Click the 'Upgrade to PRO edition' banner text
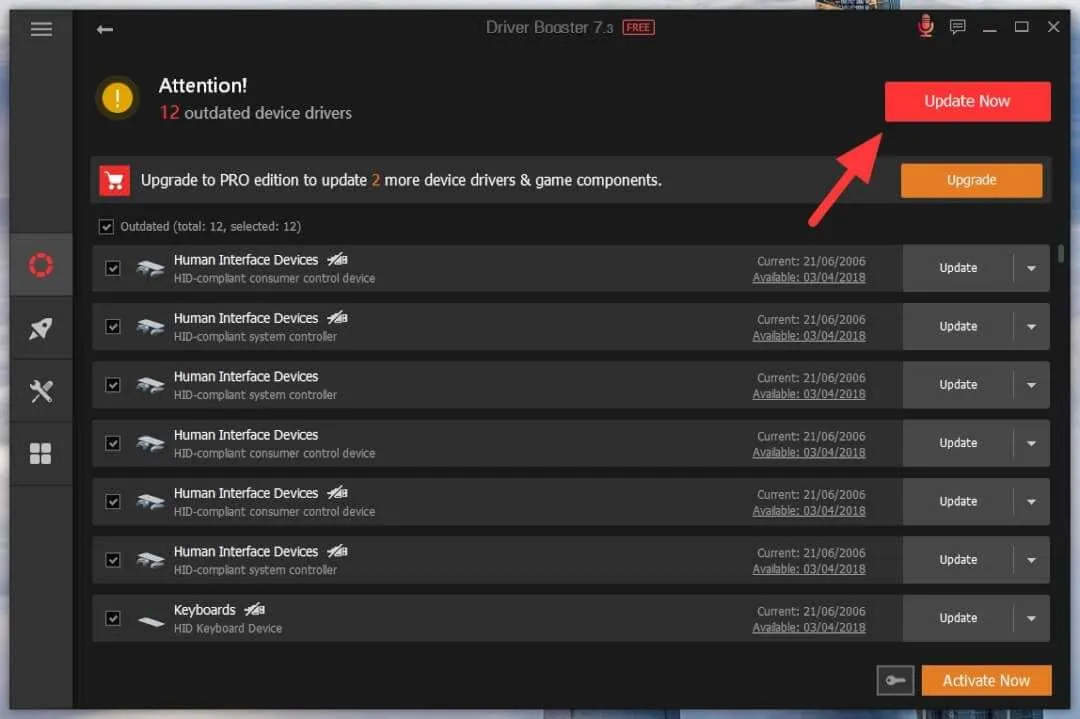 pyautogui.click(x=401, y=180)
